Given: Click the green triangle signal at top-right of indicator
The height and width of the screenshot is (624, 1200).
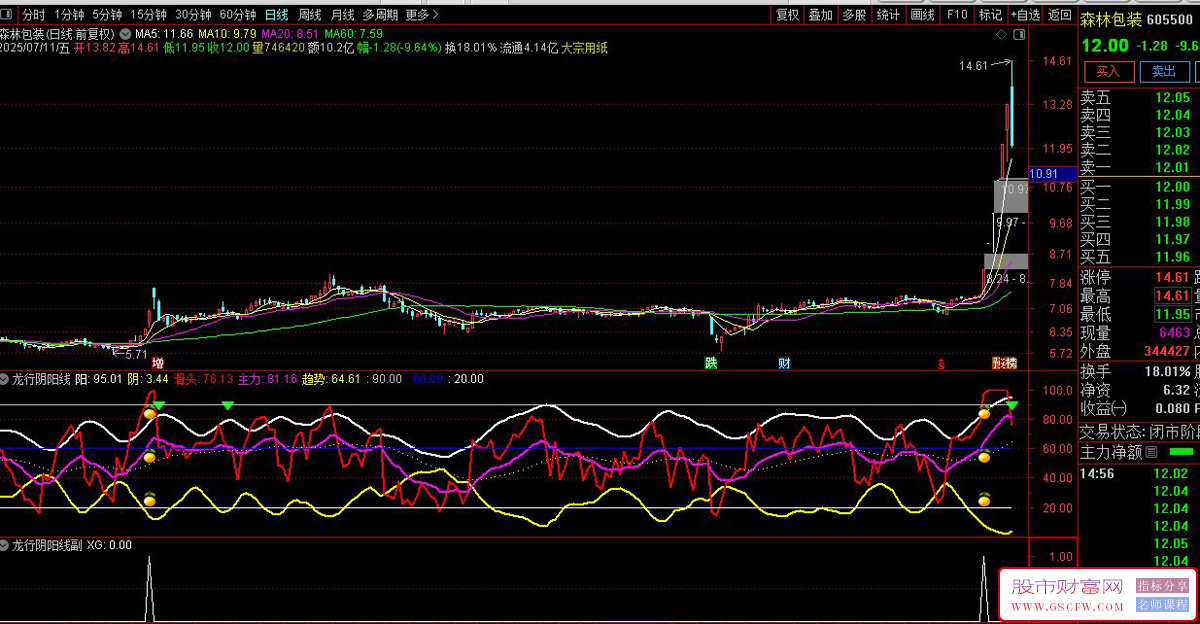Looking at the screenshot, I should click(x=1012, y=405).
